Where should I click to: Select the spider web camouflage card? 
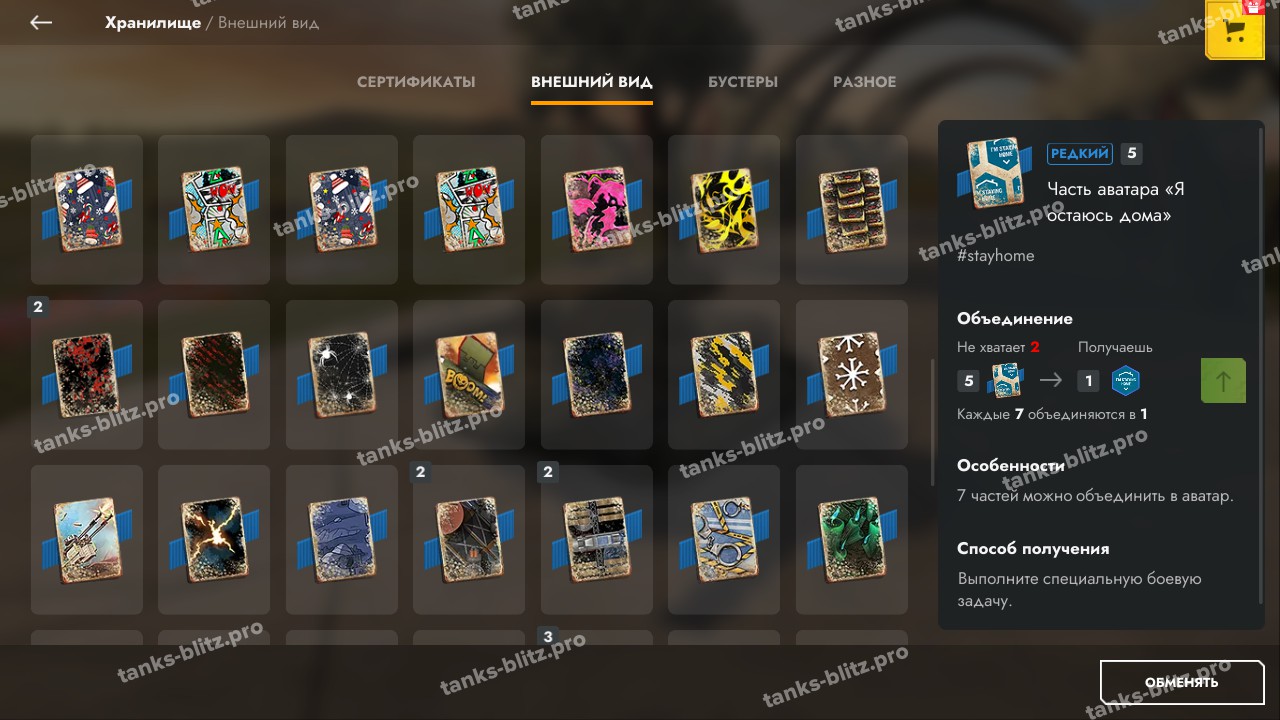tap(342, 374)
